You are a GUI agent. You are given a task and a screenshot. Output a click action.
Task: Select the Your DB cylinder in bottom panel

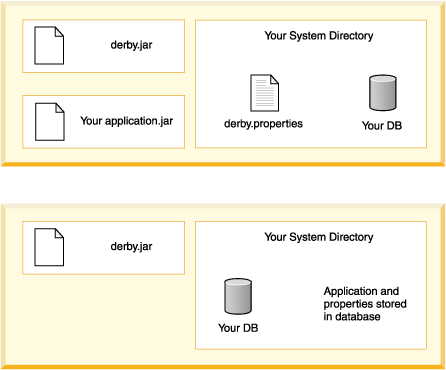(x=238, y=296)
